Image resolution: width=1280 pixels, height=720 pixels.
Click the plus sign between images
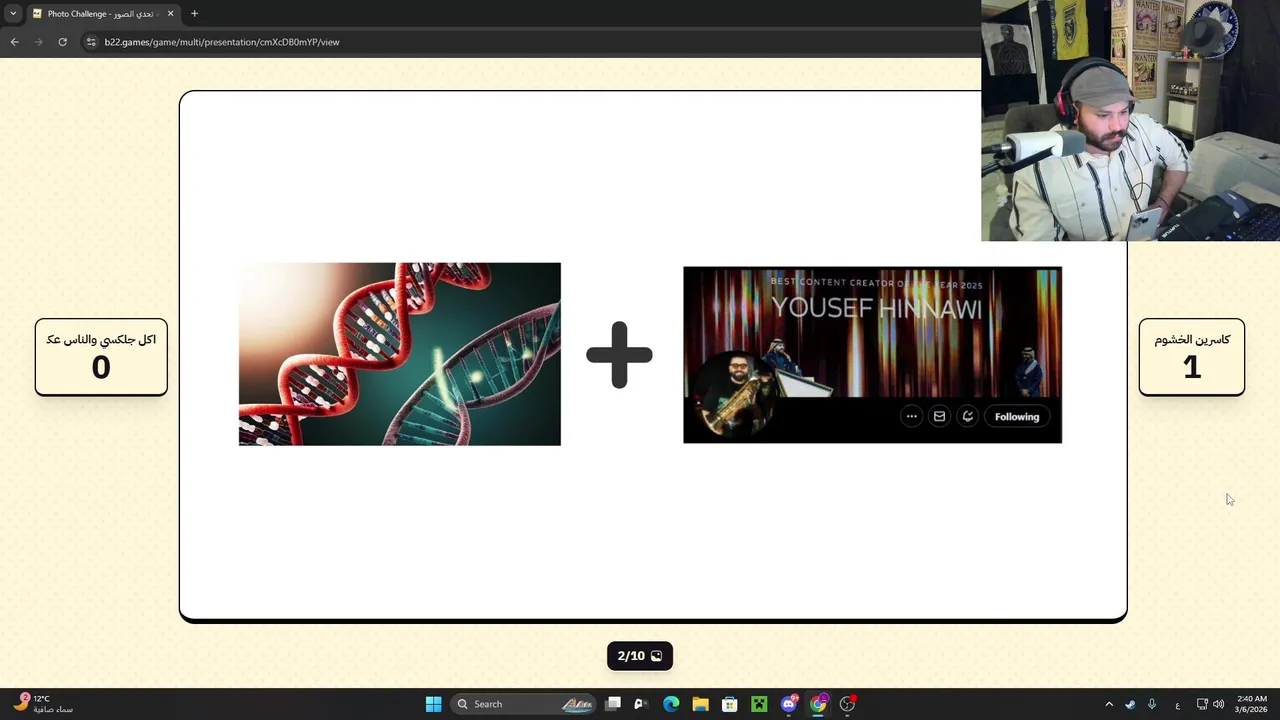(x=619, y=355)
